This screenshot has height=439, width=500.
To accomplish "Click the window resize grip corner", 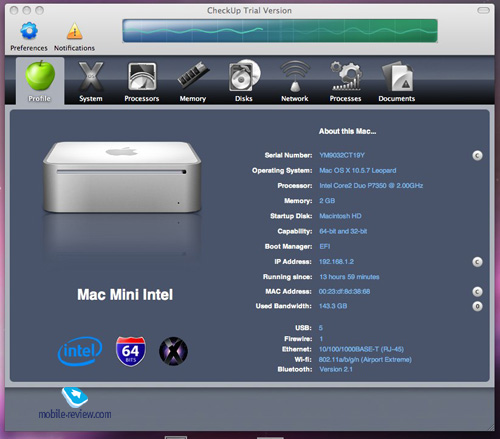I will click(491, 427).
